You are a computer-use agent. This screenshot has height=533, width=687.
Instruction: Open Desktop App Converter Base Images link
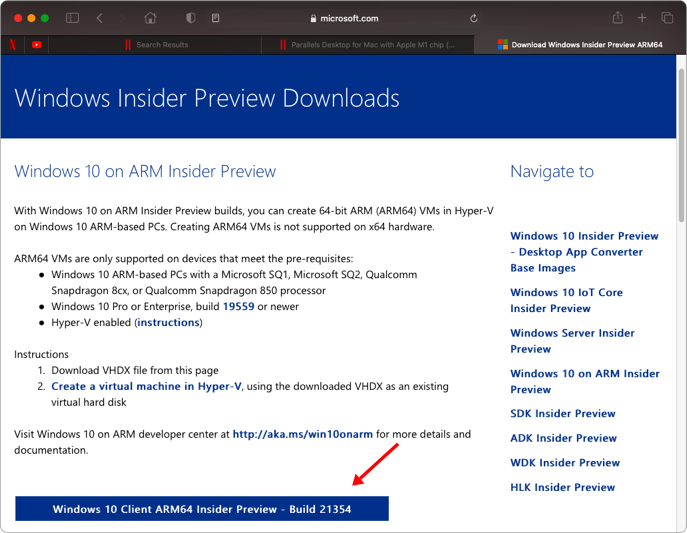point(584,252)
